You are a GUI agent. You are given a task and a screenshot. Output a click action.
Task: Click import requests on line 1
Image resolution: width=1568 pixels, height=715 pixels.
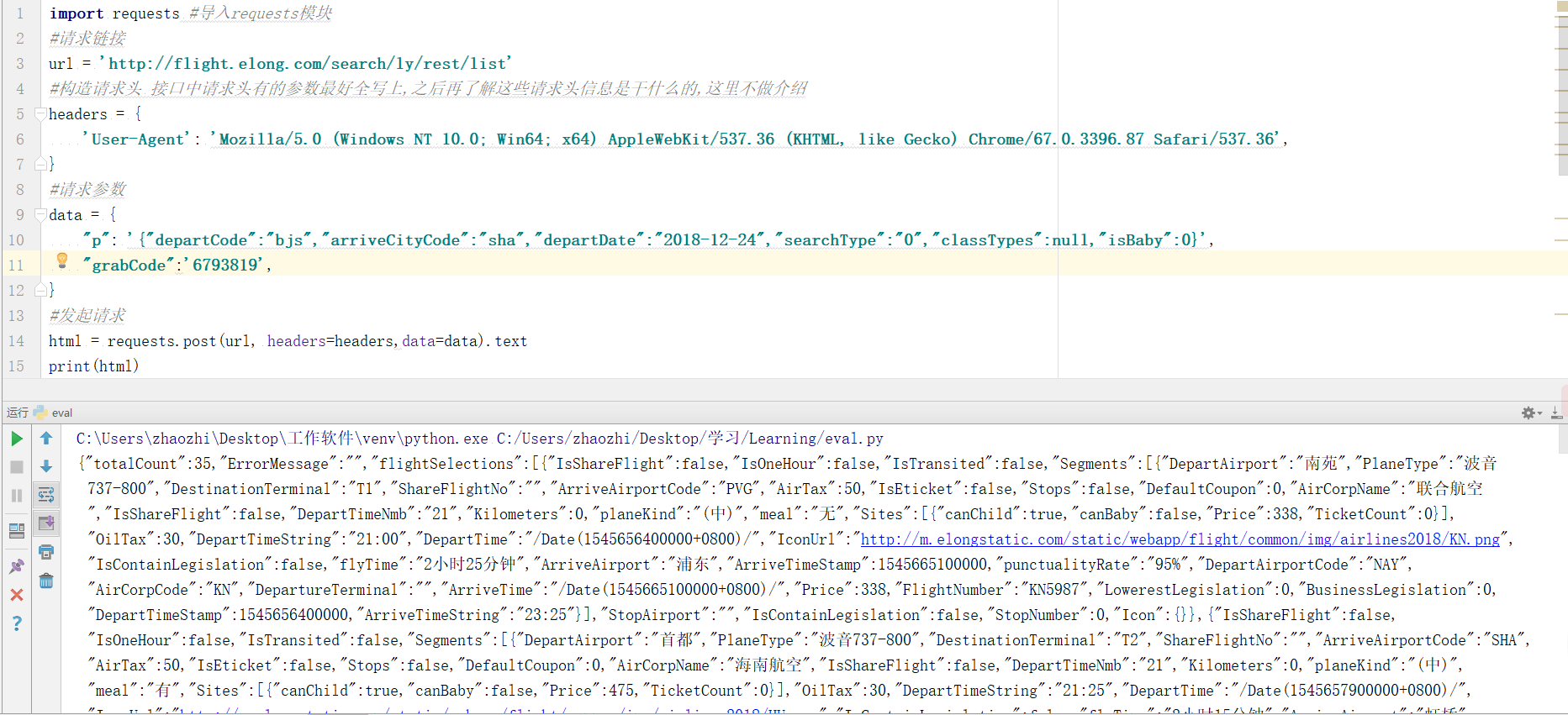[114, 13]
